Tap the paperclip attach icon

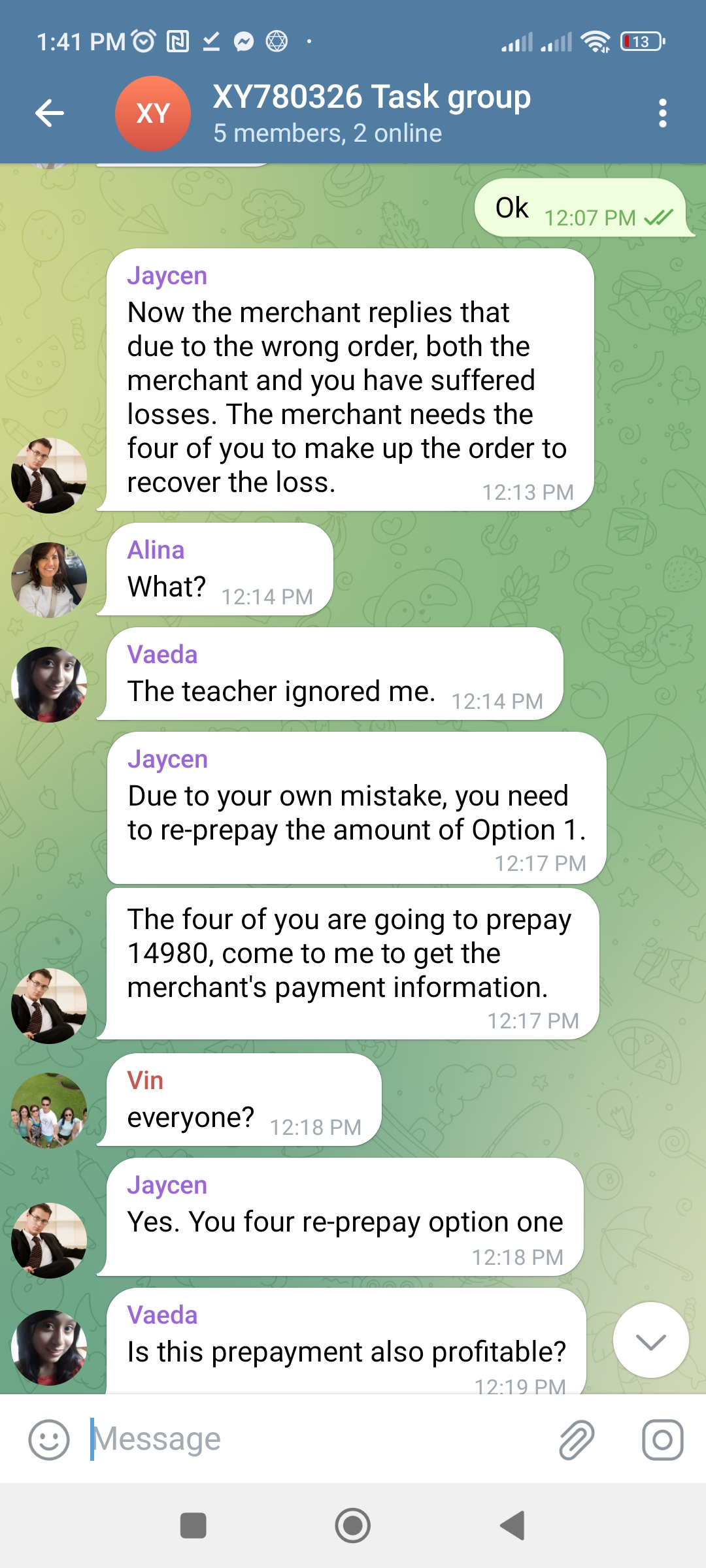(x=577, y=1439)
